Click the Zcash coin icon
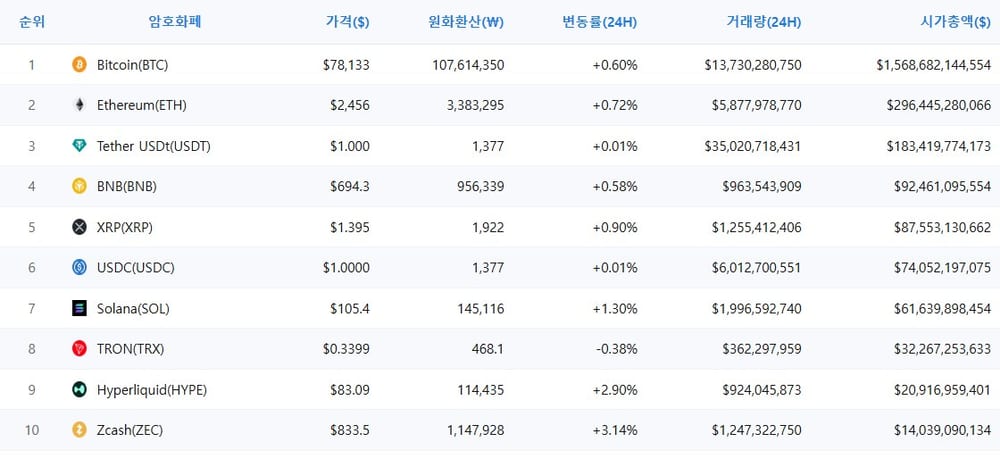1000x459 pixels. click(79, 430)
